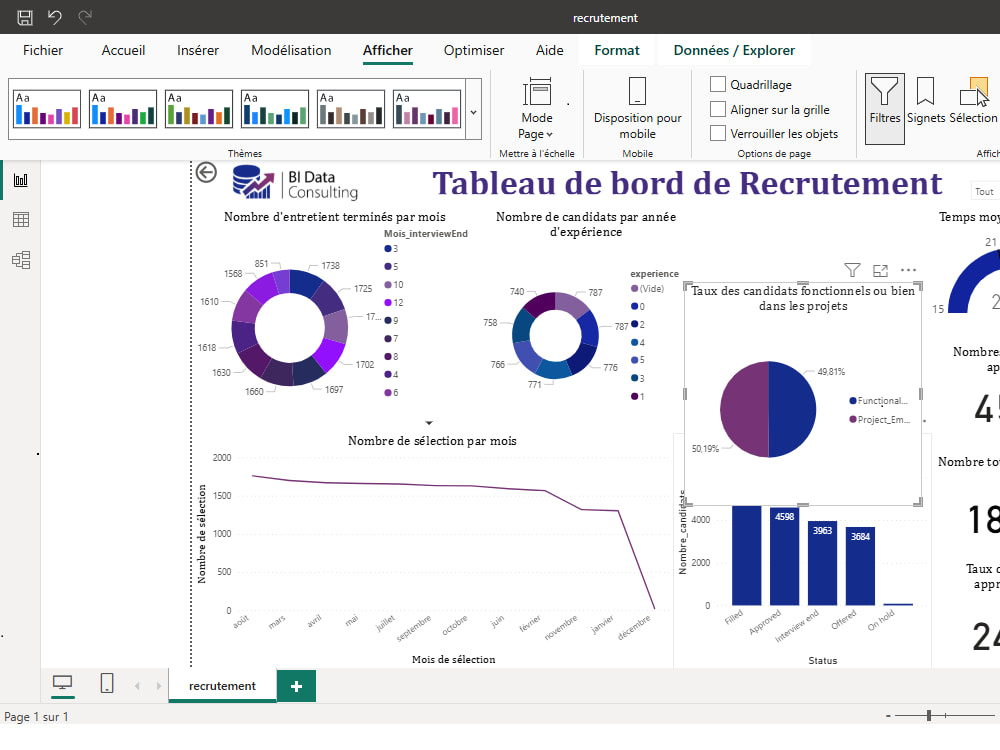Click zoom out minus button

[x=888, y=716]
